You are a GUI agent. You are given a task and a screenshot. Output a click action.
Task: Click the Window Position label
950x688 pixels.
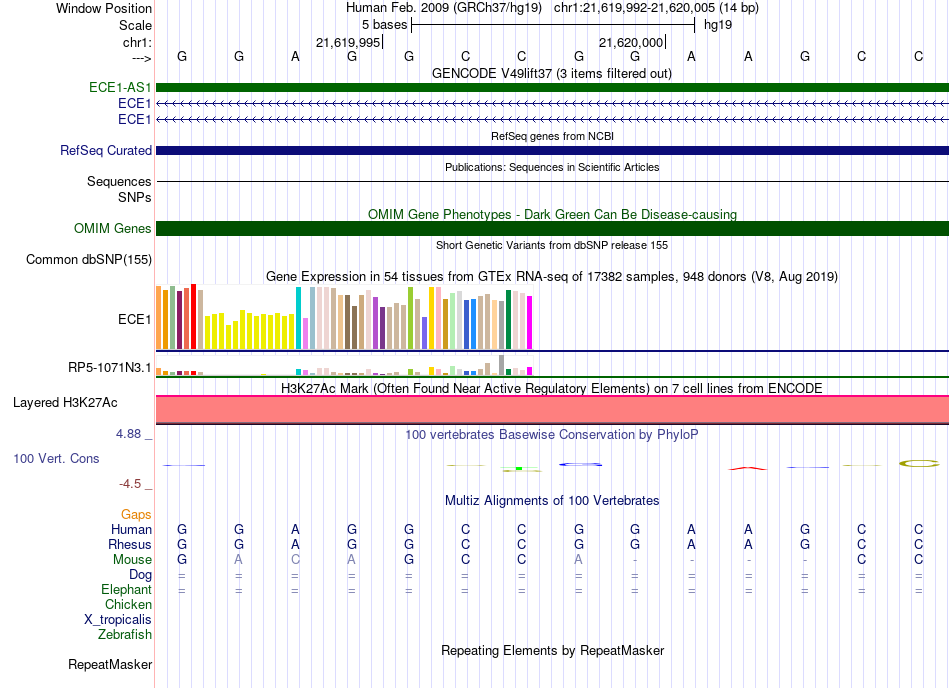(x=104, y=8)
